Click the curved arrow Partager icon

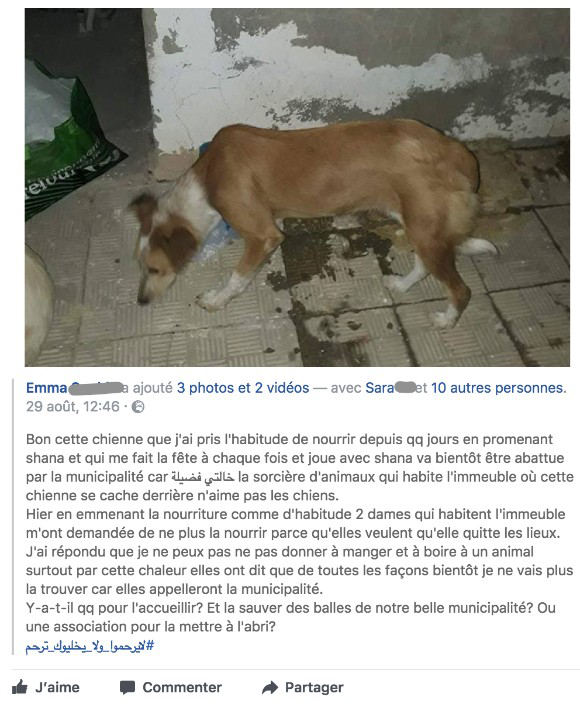pos(270,687)
